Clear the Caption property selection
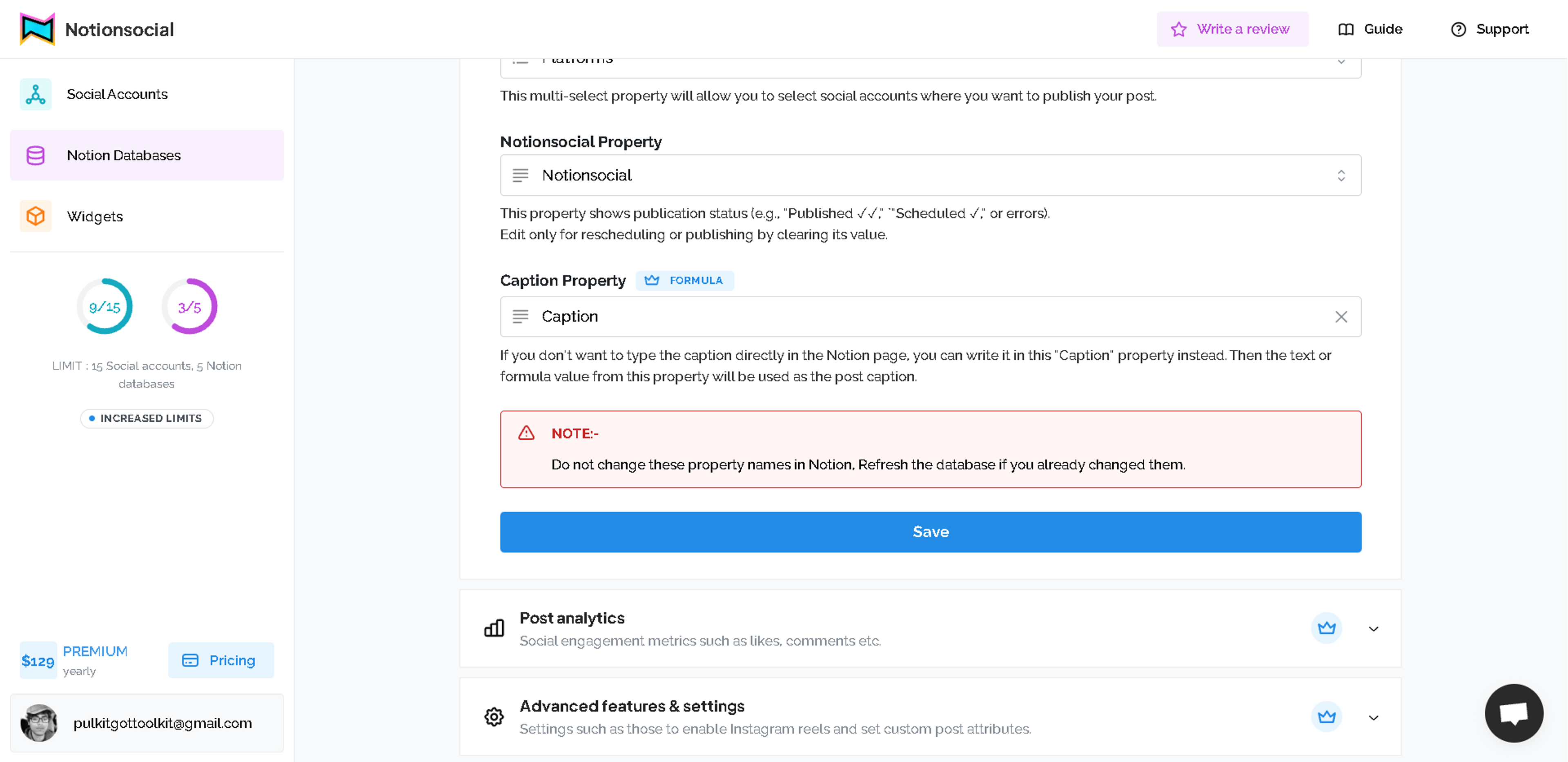Viewport: 1568px width, 762px height. coord(1341,316)
